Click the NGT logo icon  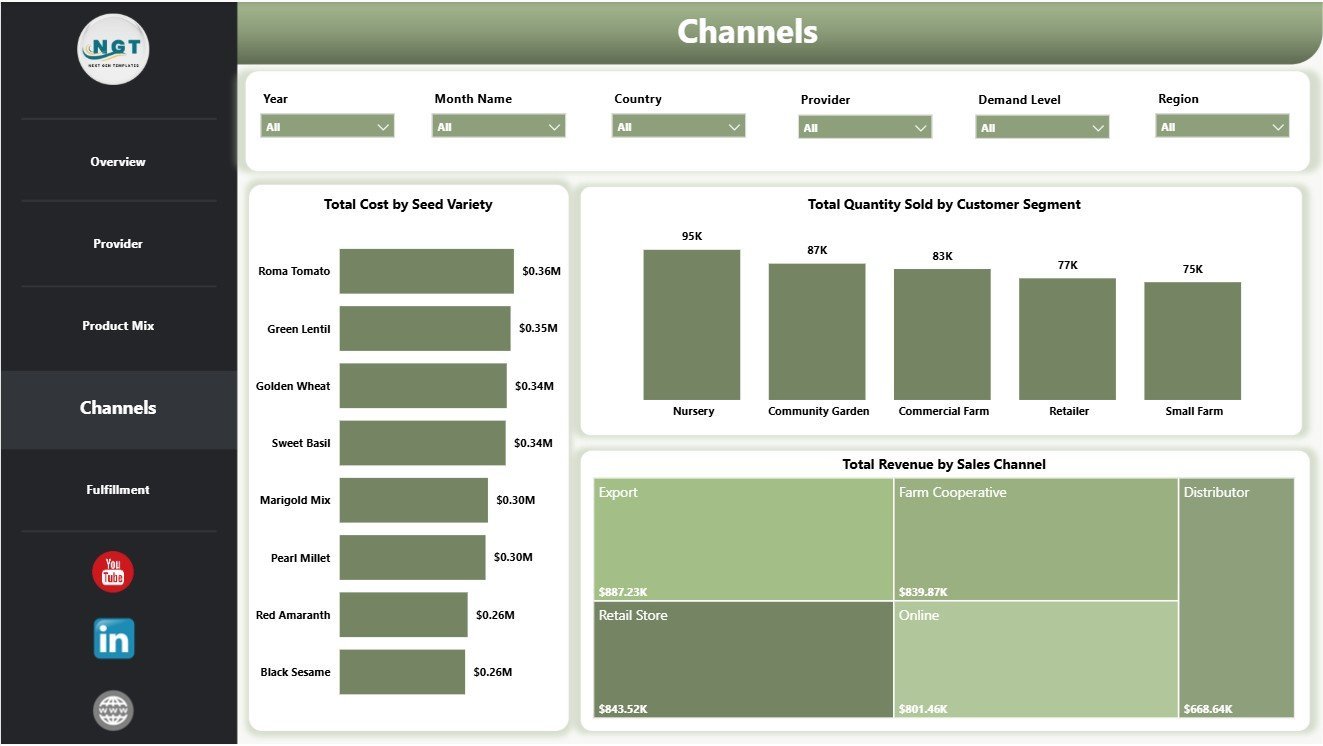tap(113, 49)
